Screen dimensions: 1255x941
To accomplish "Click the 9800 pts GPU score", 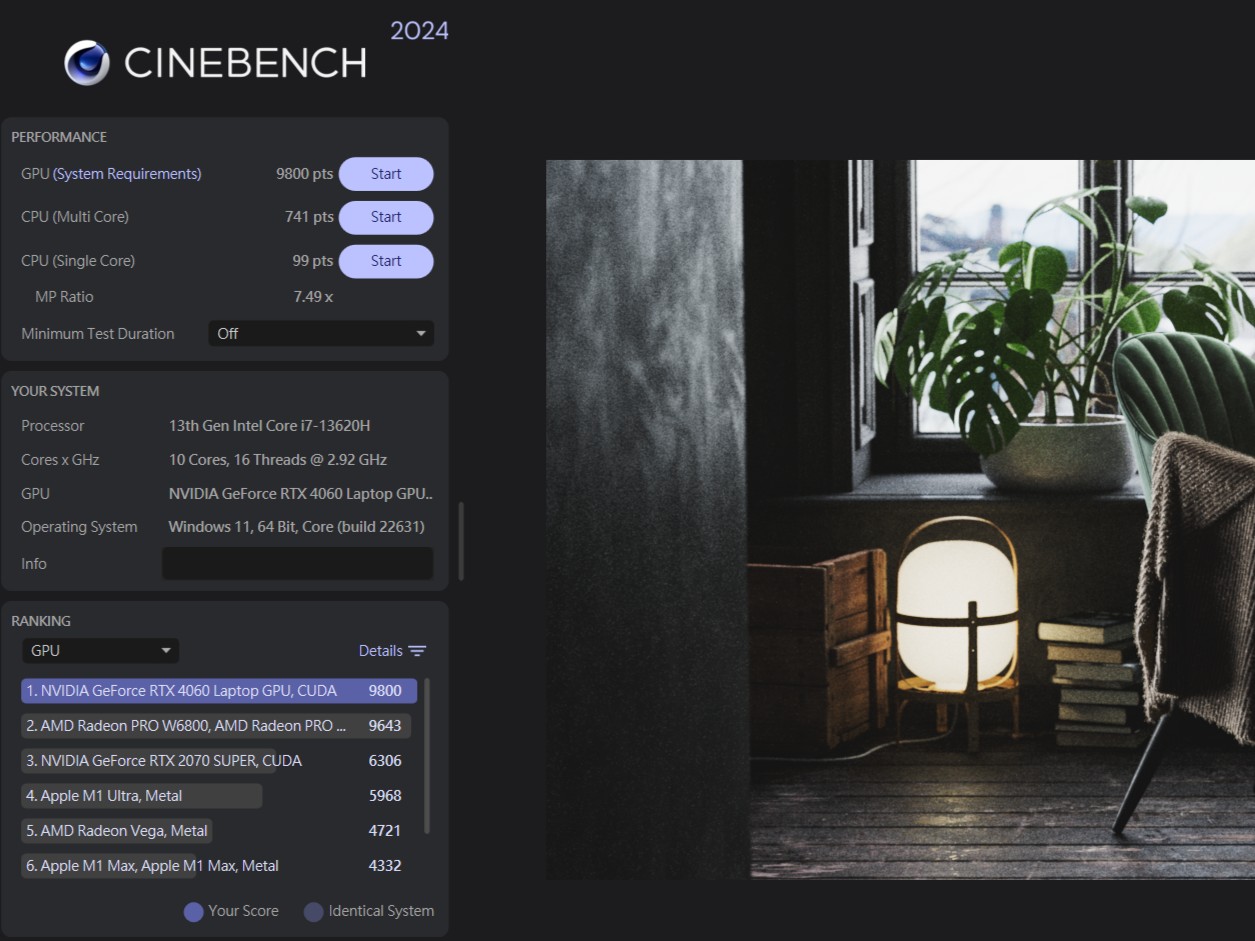I will tap(305, 174).
